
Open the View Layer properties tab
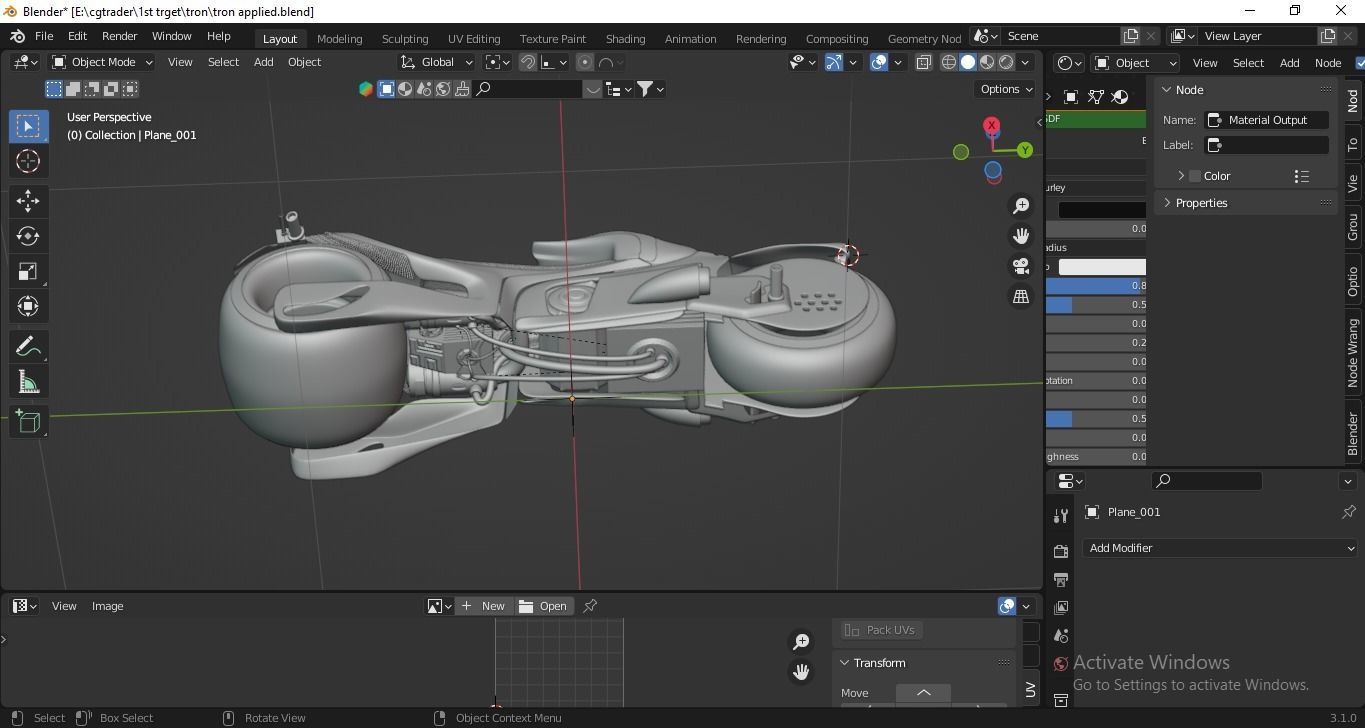point(1061,607)
